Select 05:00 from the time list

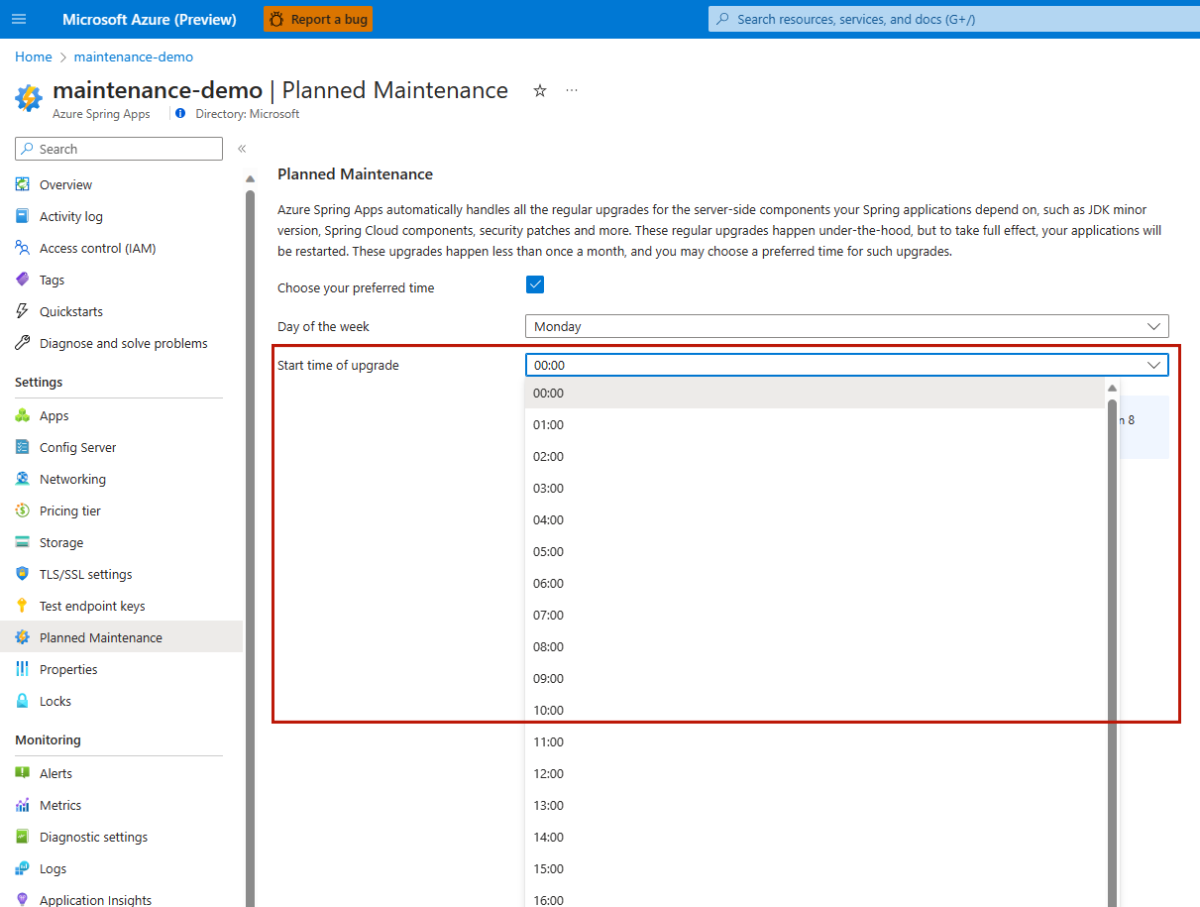click(548, 551)
